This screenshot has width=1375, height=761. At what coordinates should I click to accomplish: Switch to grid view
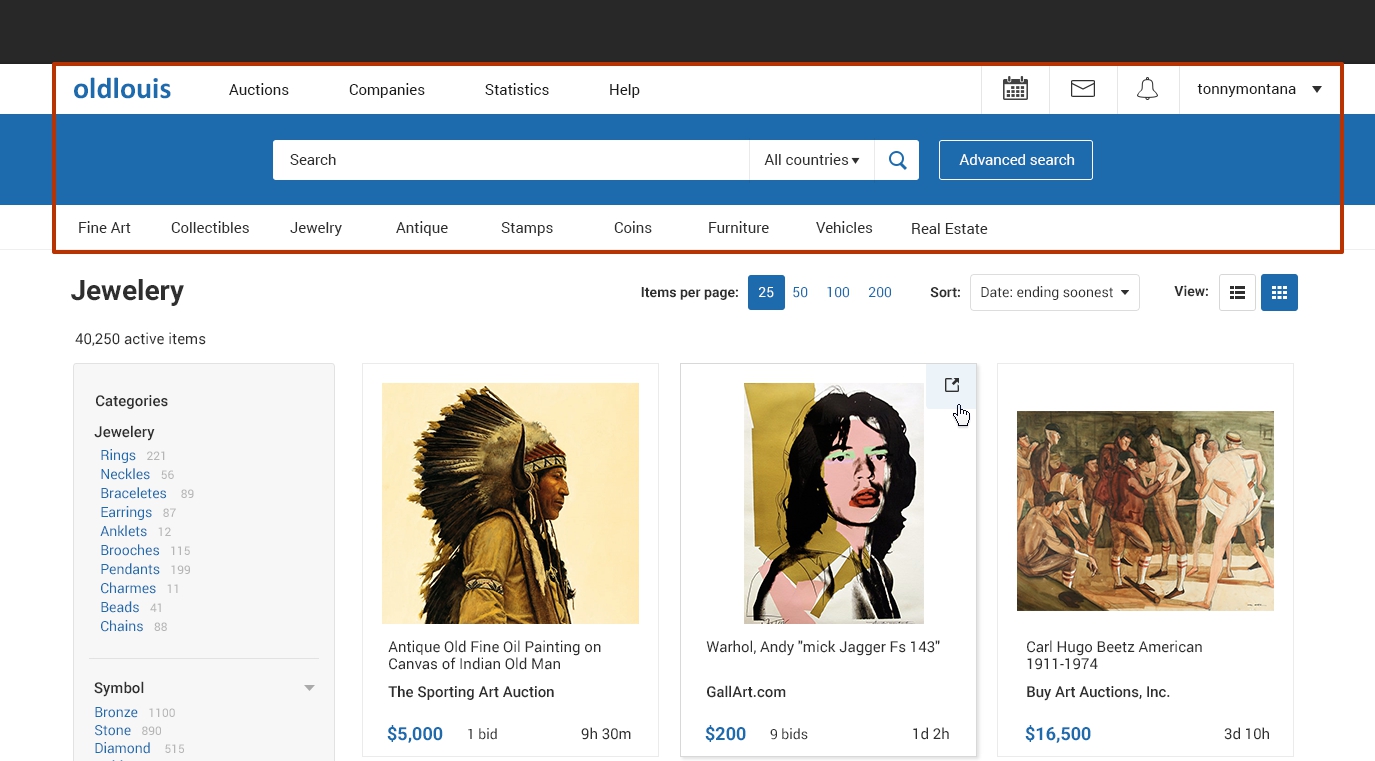click(x=1279, y=292)
